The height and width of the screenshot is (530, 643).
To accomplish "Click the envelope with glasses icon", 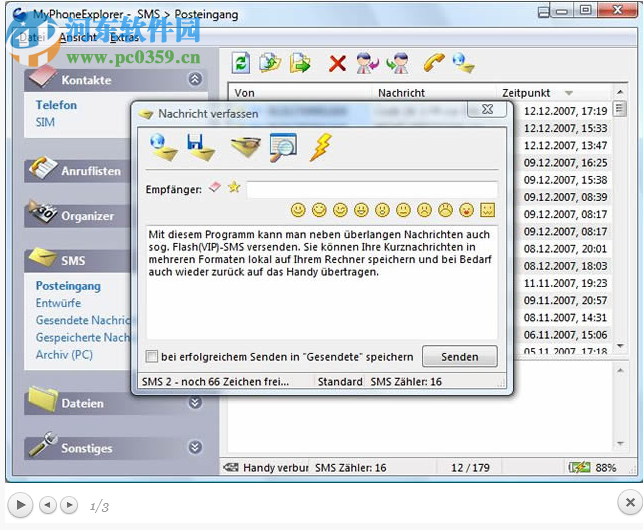I will pos(245,147).
